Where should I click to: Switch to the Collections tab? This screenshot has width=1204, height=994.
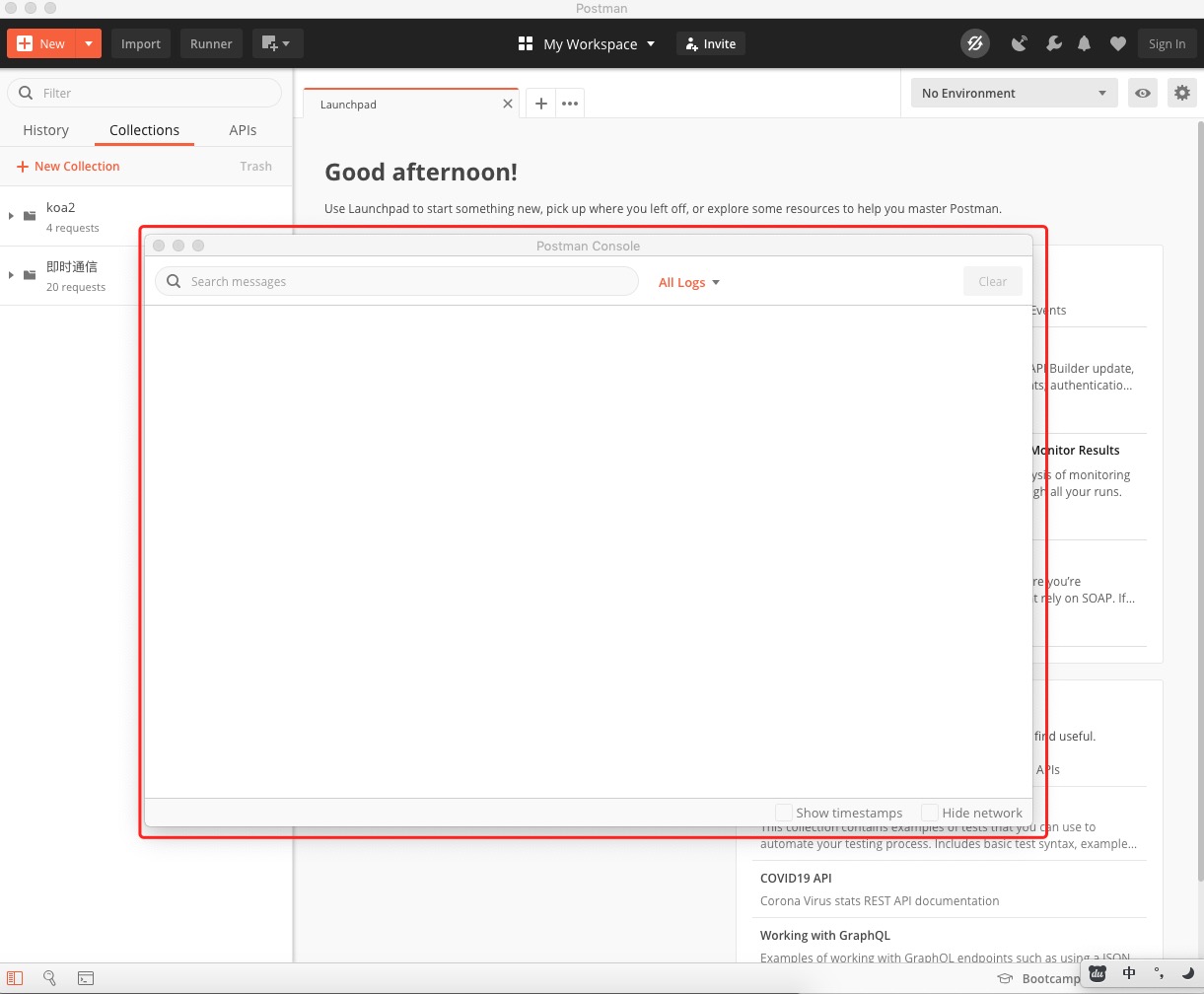click(144, 130)
